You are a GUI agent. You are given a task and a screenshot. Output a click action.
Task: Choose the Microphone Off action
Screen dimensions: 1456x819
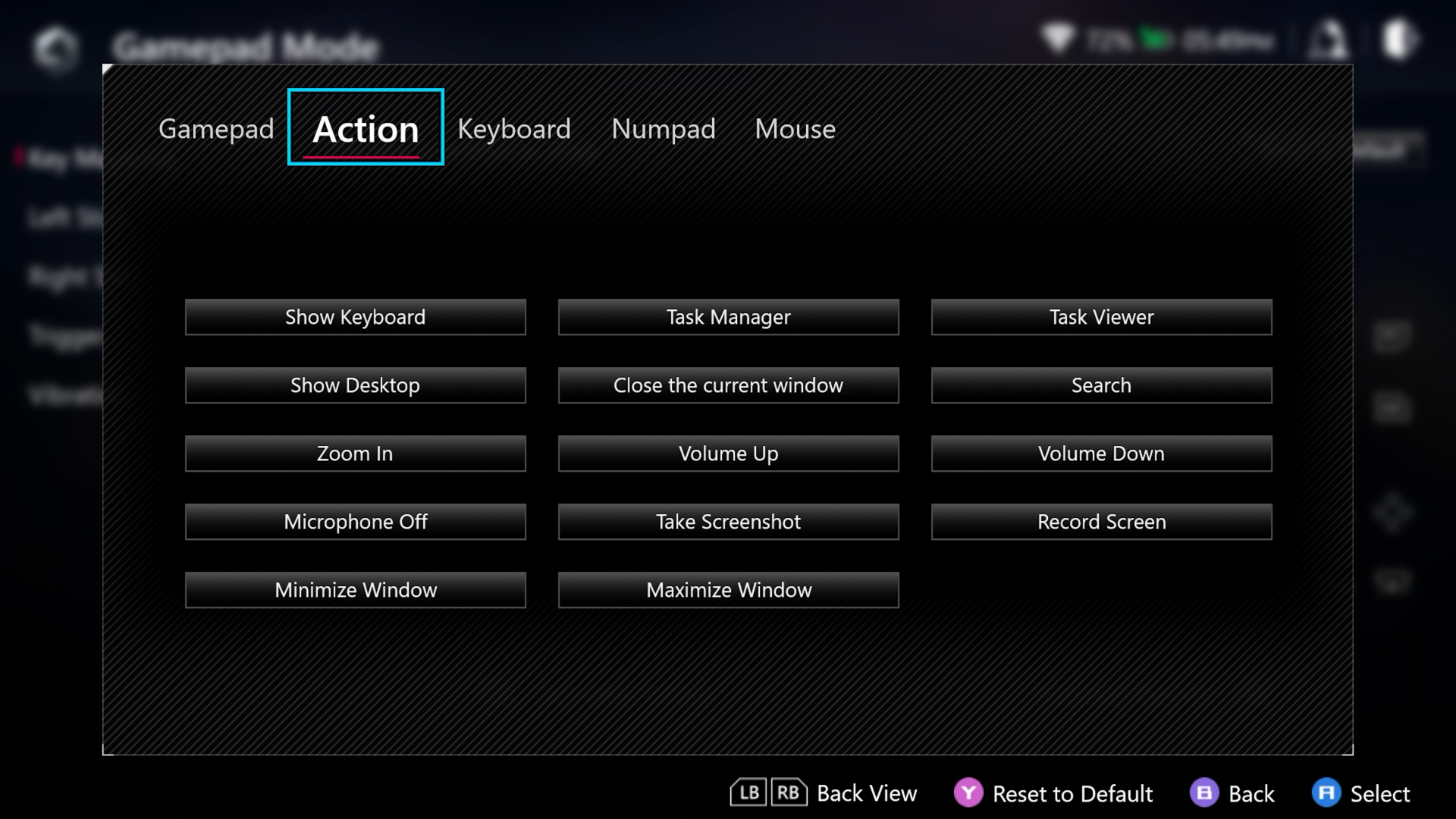(355, 522)
